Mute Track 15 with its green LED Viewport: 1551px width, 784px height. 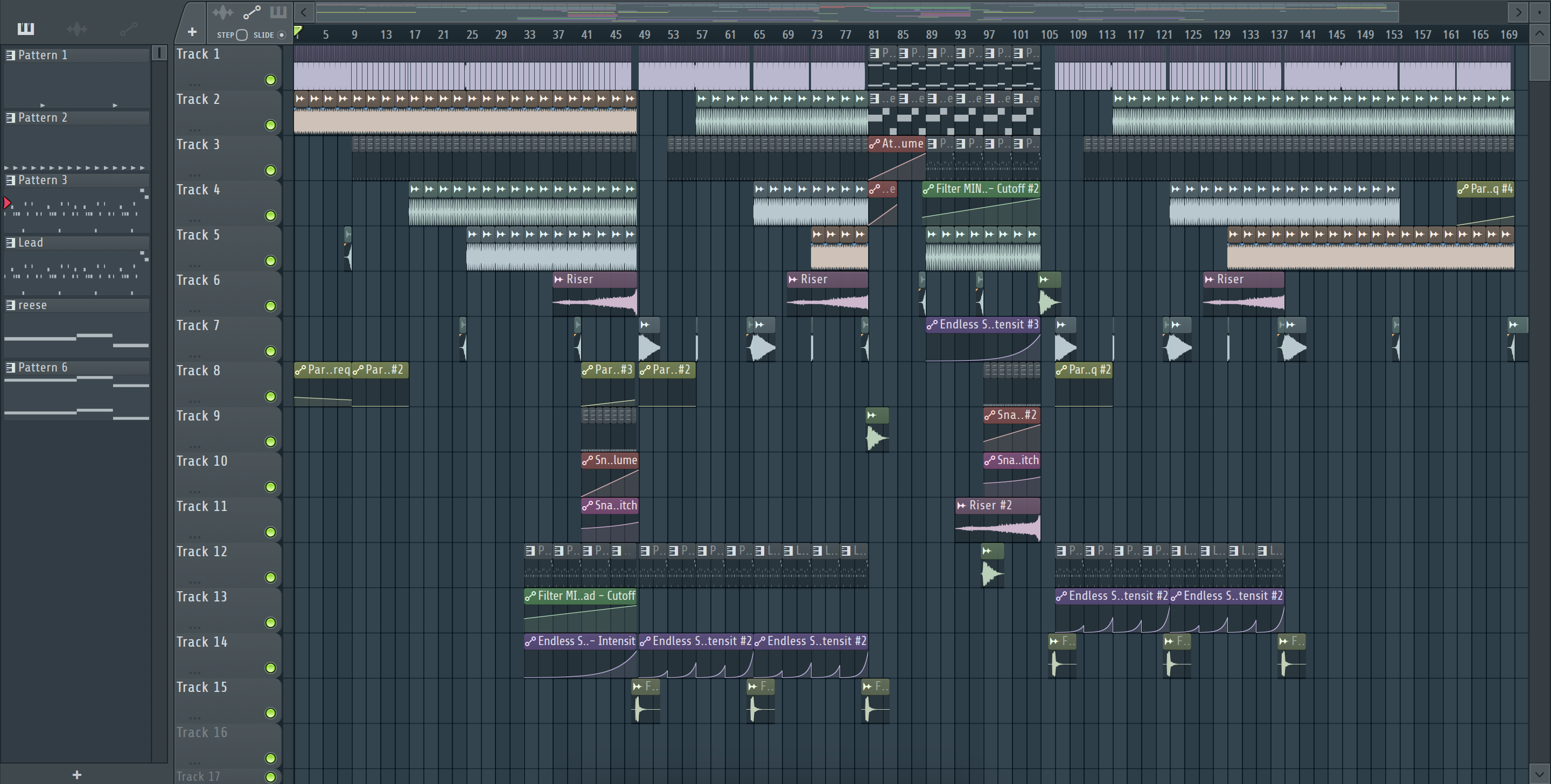270,713
